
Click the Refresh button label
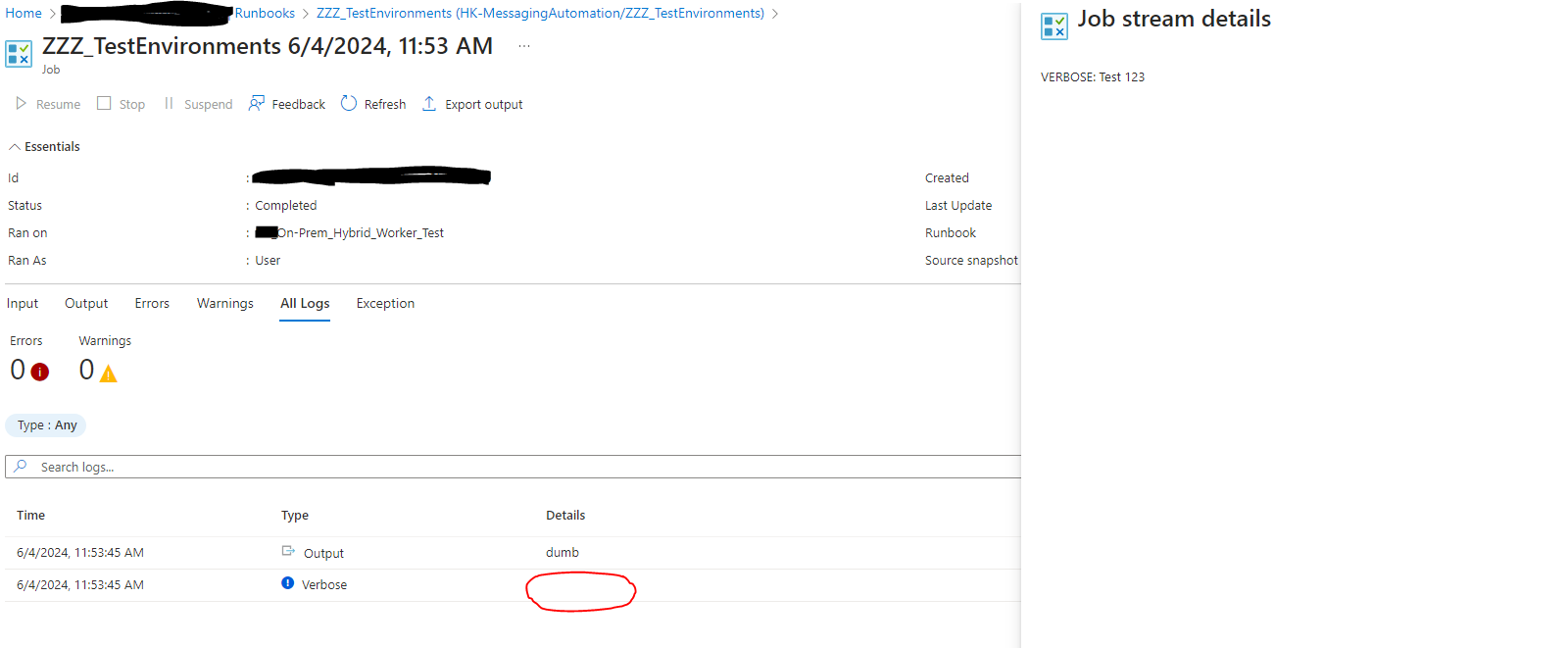(385, 105)
